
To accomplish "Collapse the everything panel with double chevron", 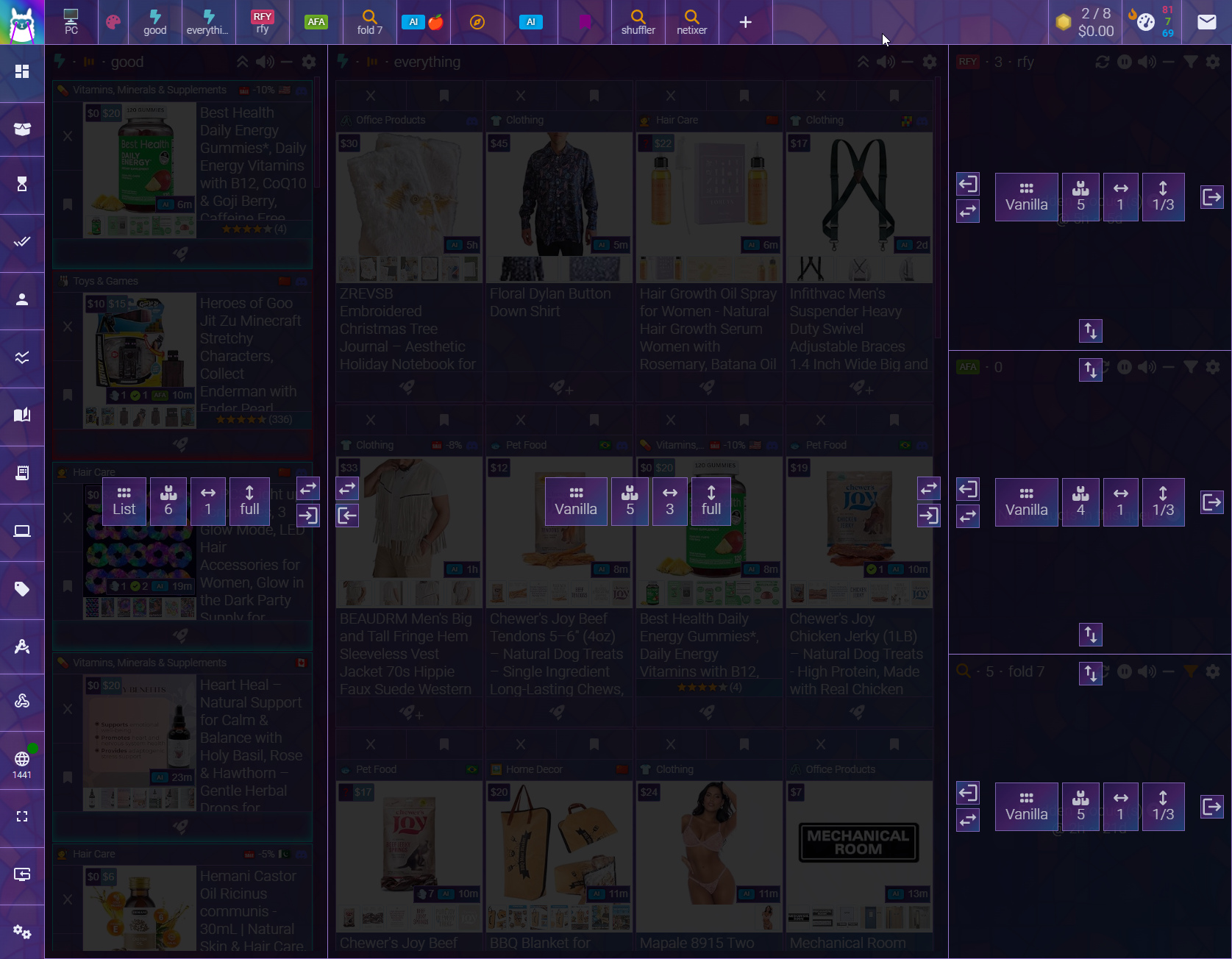I will click(x=864, y=62).
